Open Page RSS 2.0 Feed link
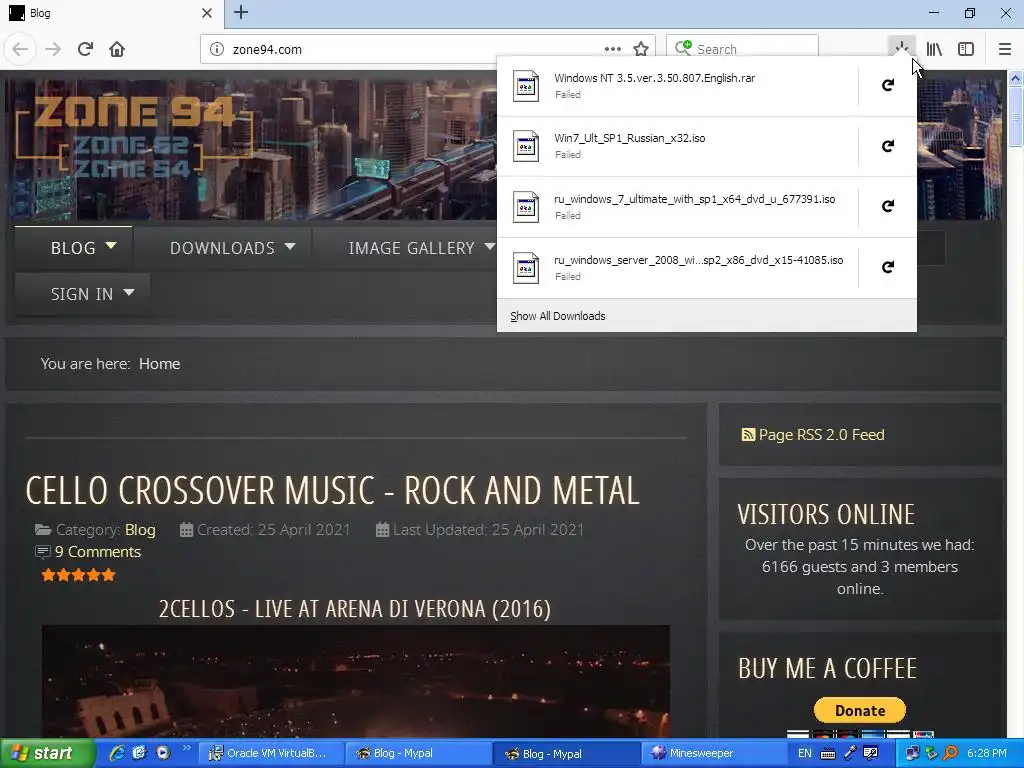Screen dimensions: 1024x768 coord(822,435)
